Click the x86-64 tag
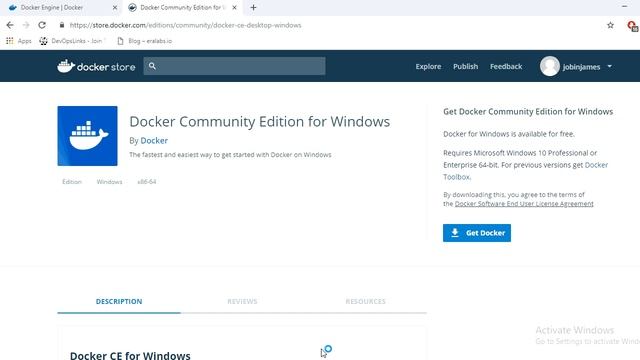This screenshot has width=640, height=360. click(147, 182)
